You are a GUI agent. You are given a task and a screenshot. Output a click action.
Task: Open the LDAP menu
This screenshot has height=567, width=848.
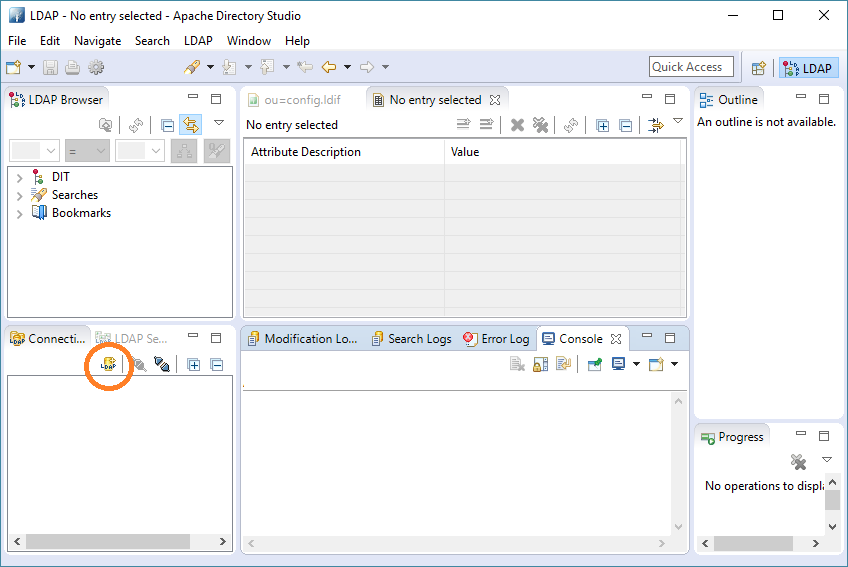coord(198,41)
